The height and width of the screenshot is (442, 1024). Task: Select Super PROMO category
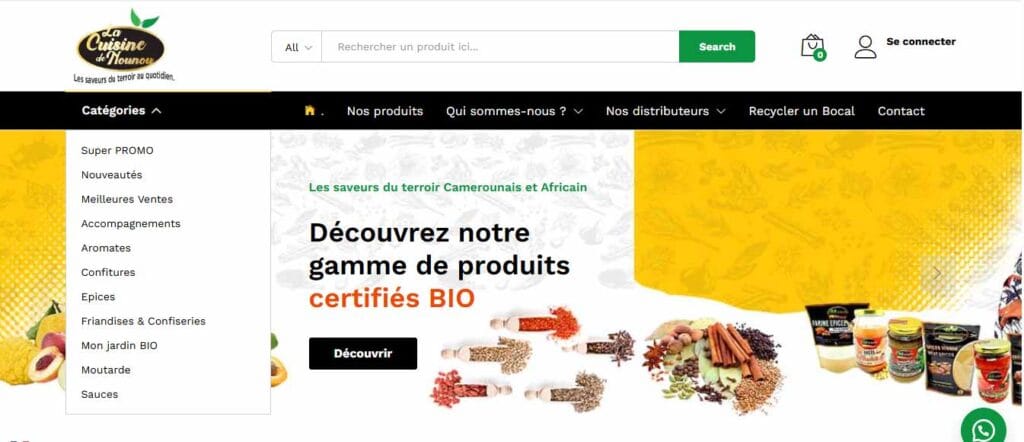point(117,150)
